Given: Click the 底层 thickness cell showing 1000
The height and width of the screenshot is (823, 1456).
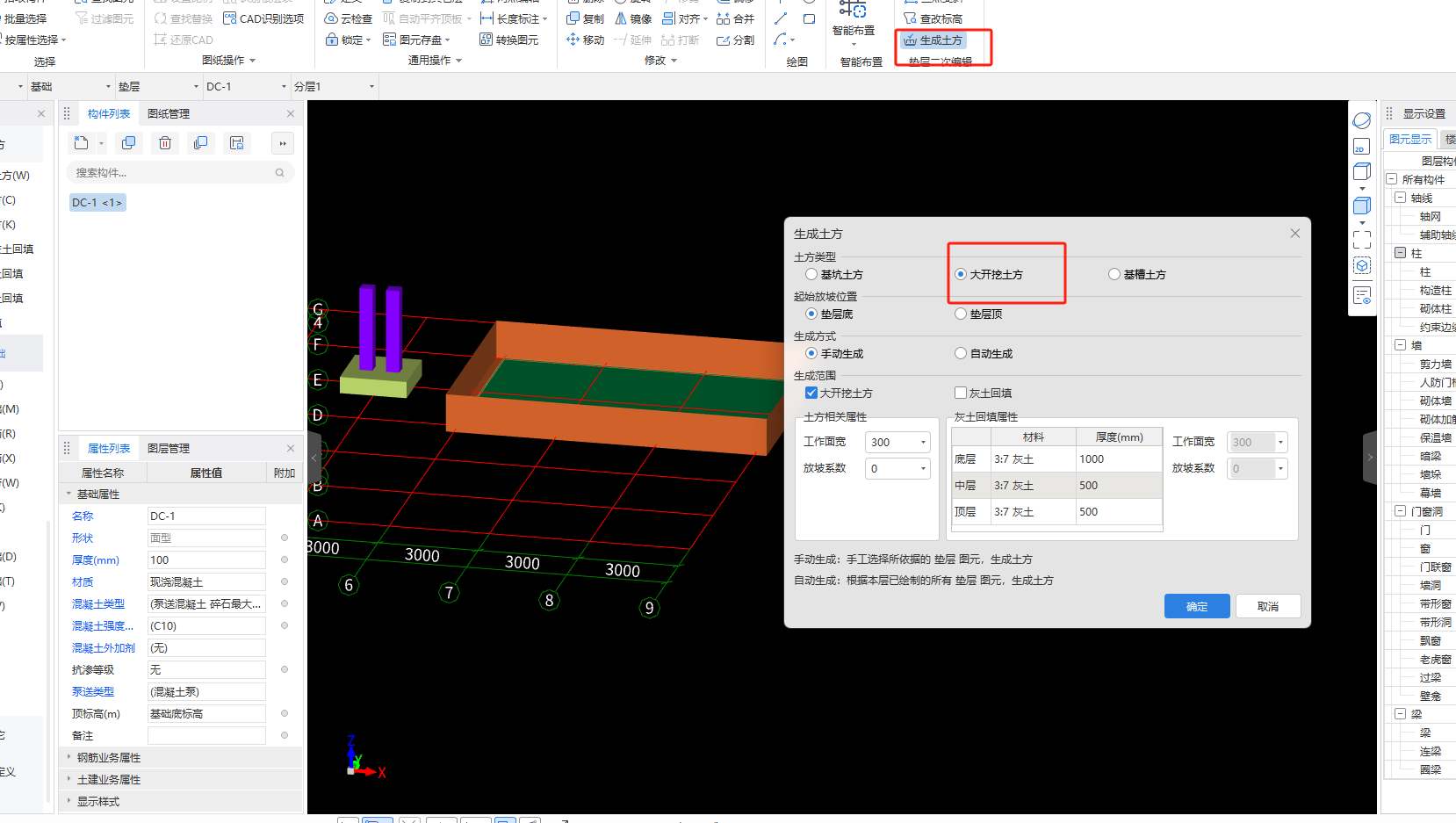Looking at the screenshot, I should point(1119,459).
